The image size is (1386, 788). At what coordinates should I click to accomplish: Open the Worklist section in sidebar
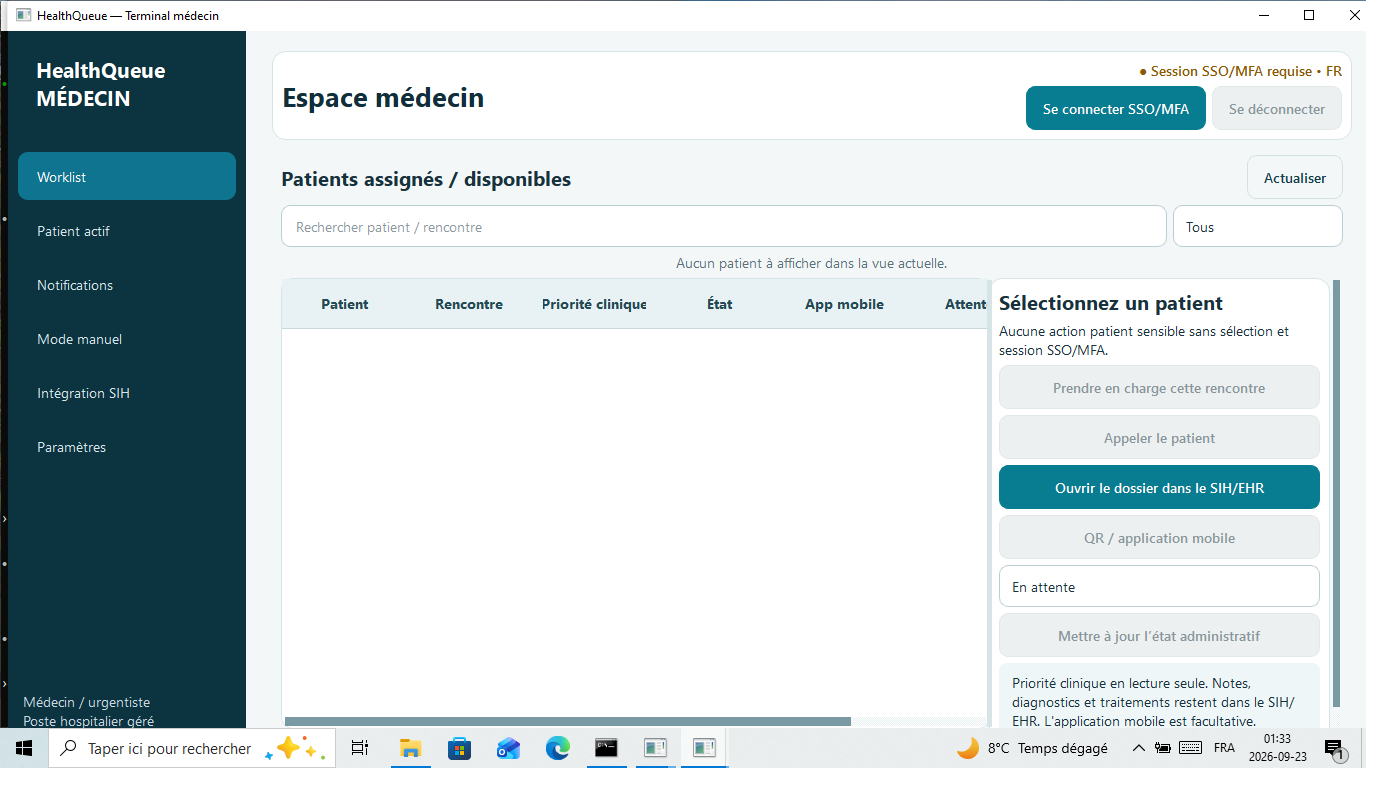tap(127, 177)
